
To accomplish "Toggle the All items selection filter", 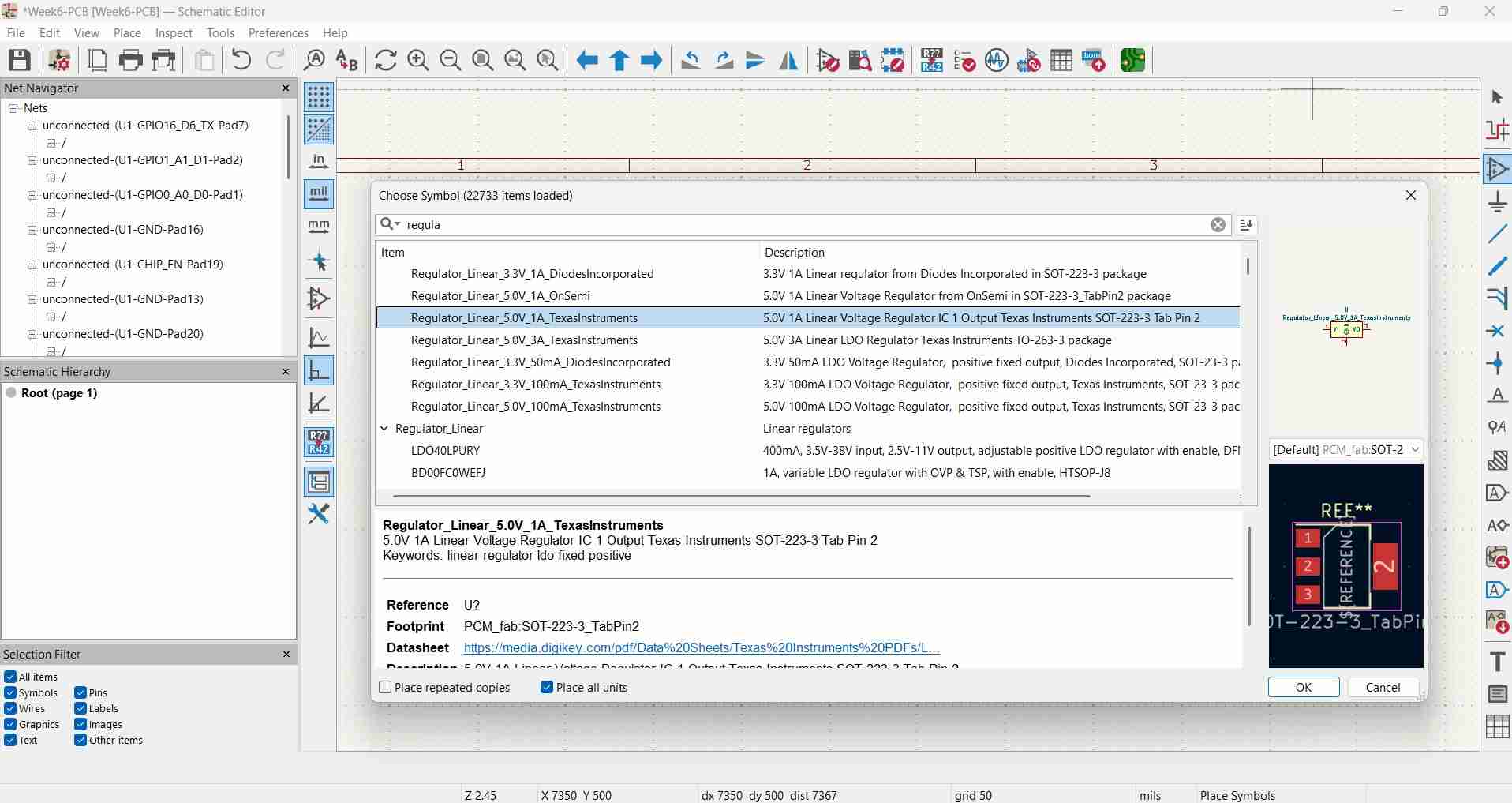I will click(10, 677).
